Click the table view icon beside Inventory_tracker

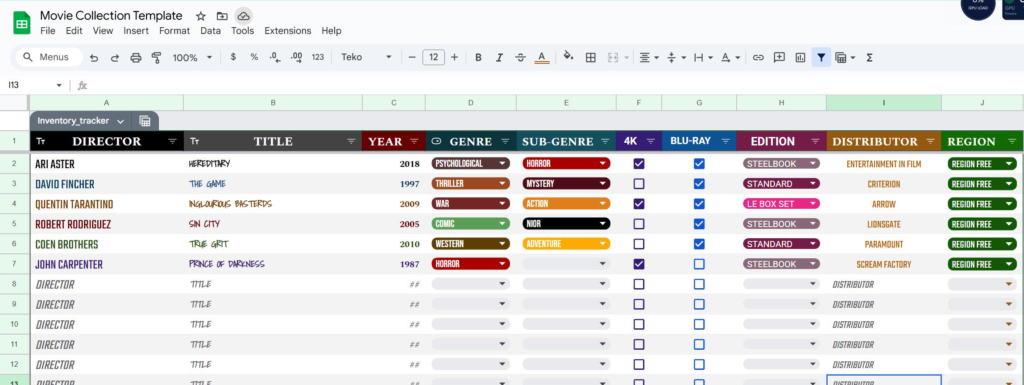(145, 121)
